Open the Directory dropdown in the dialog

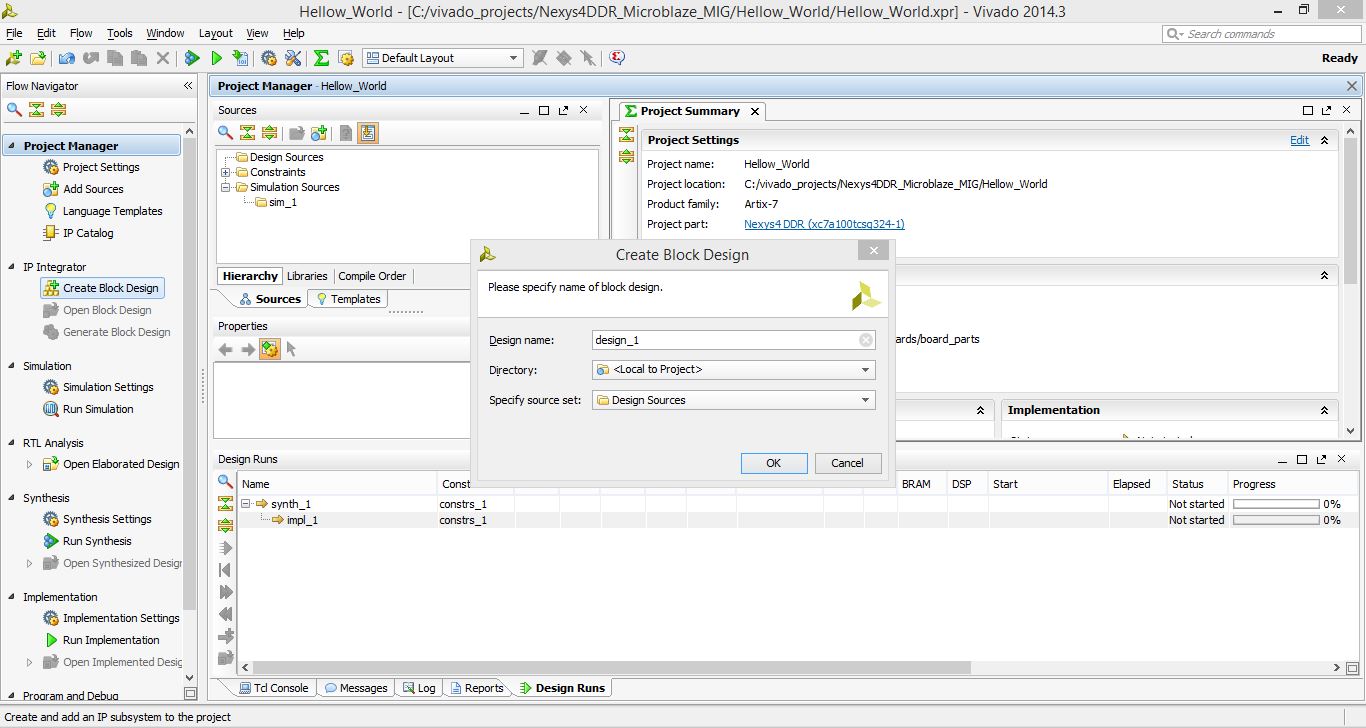click(865, 370)
